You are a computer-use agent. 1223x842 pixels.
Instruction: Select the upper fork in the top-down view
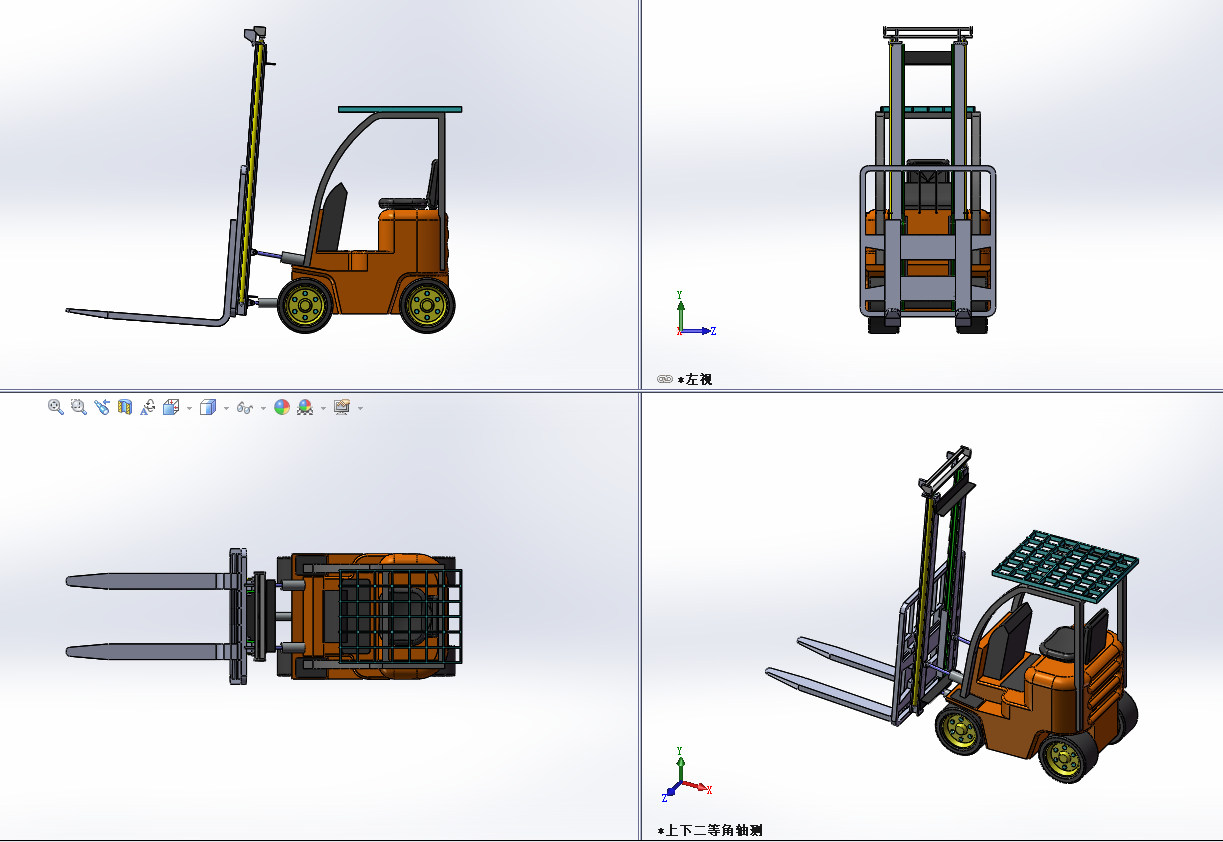(x=147, y=580)
